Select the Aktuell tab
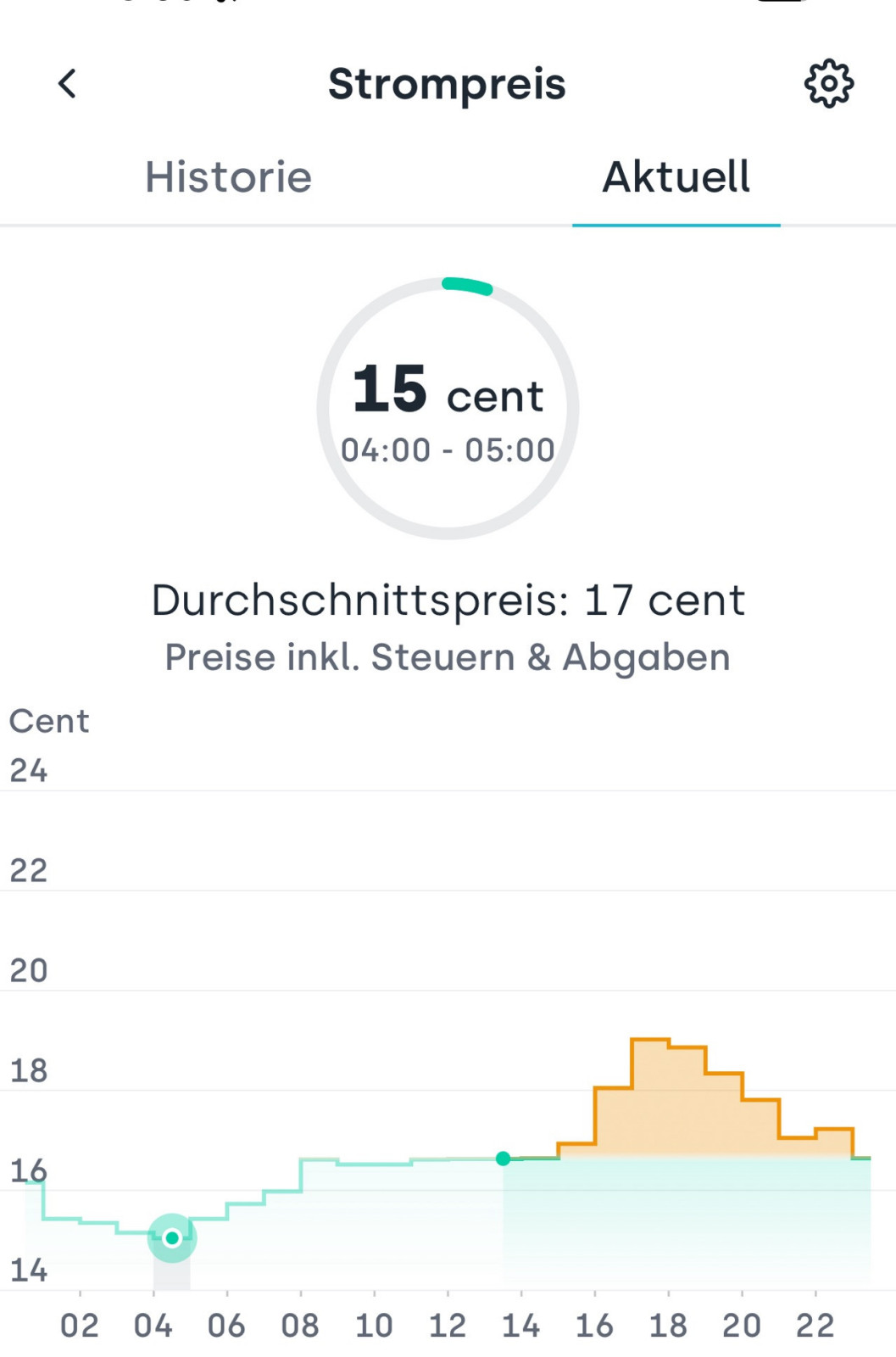 tap(676, 177)
